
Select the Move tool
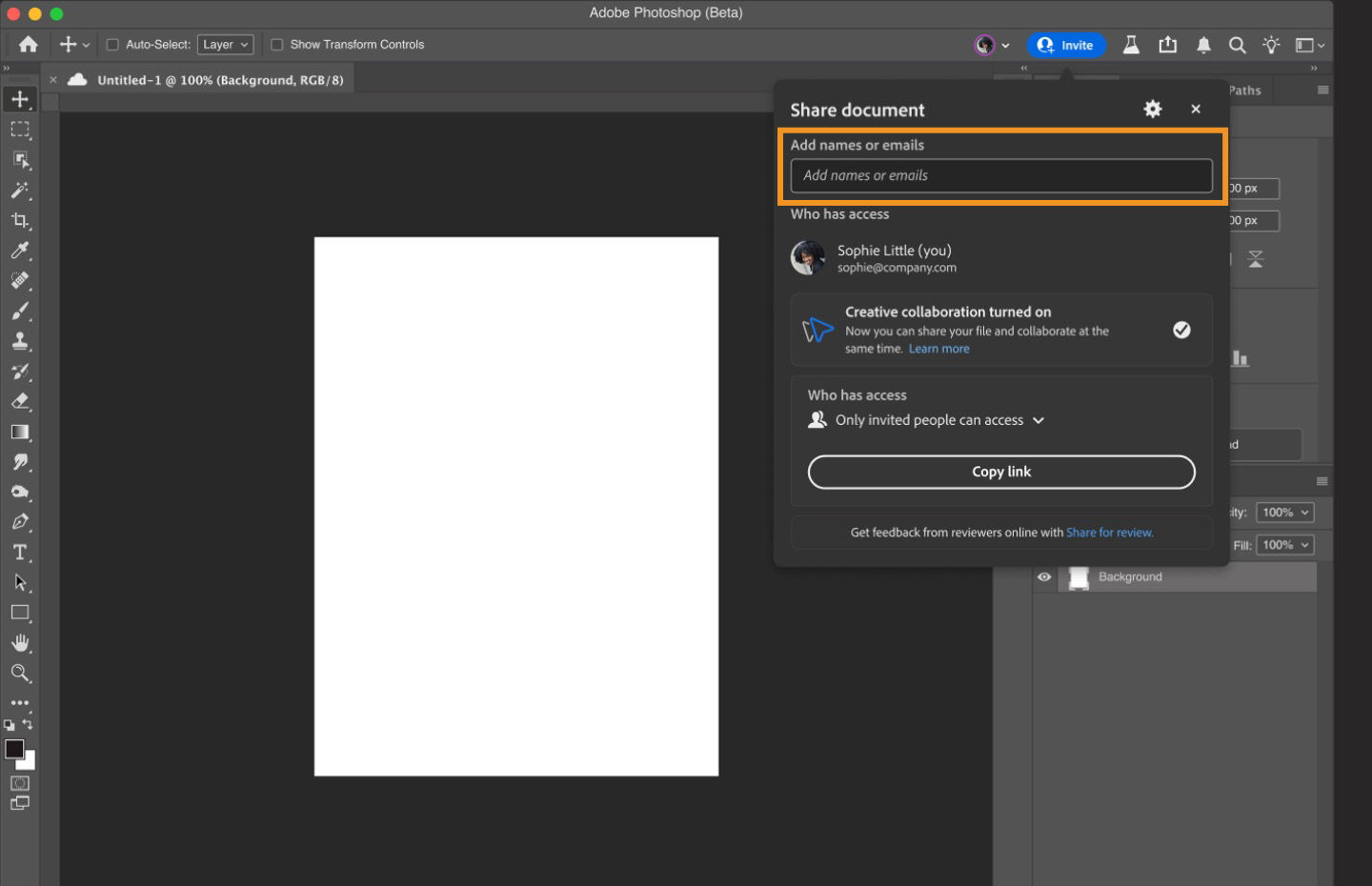20,98
